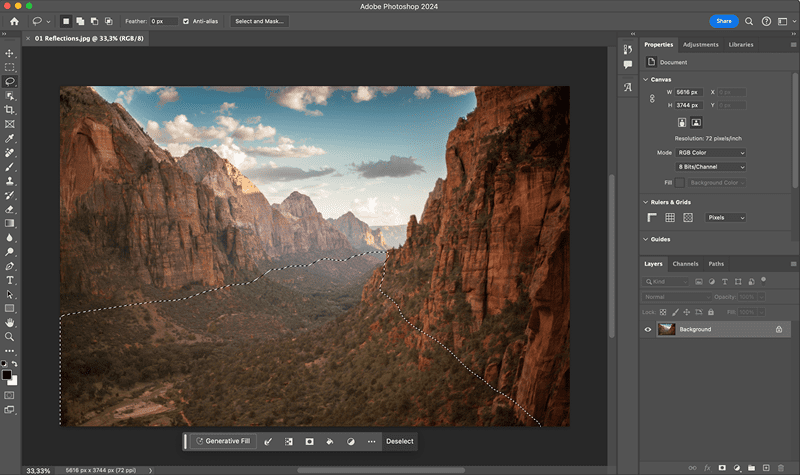
Task: Select the Eraser tool
Action: click(10, 209)
